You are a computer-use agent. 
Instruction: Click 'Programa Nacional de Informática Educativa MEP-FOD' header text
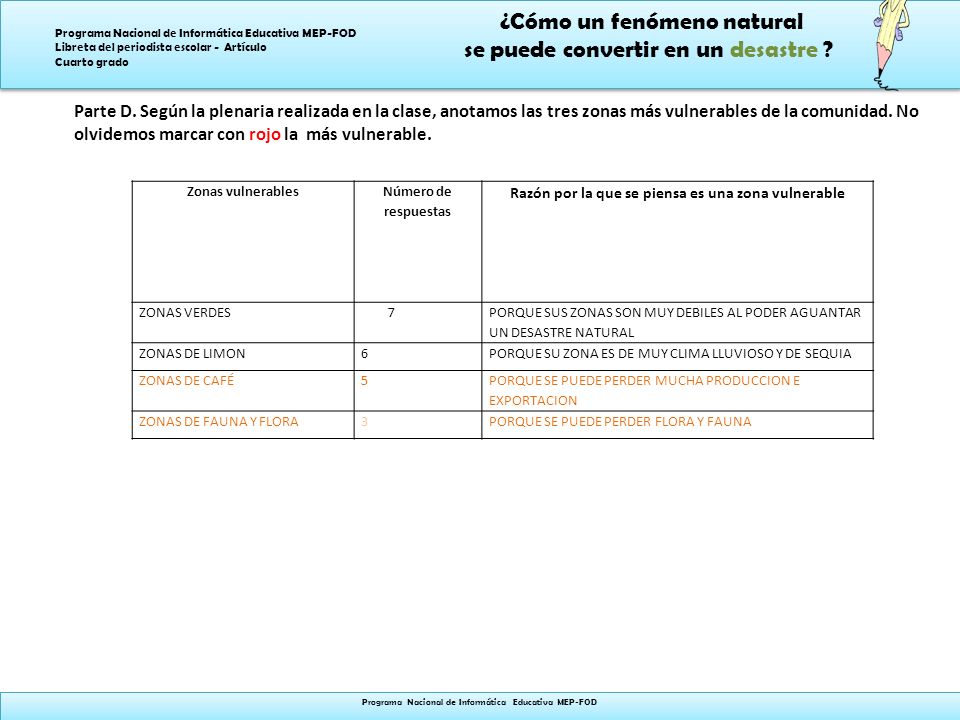click(x=206, y=33)
